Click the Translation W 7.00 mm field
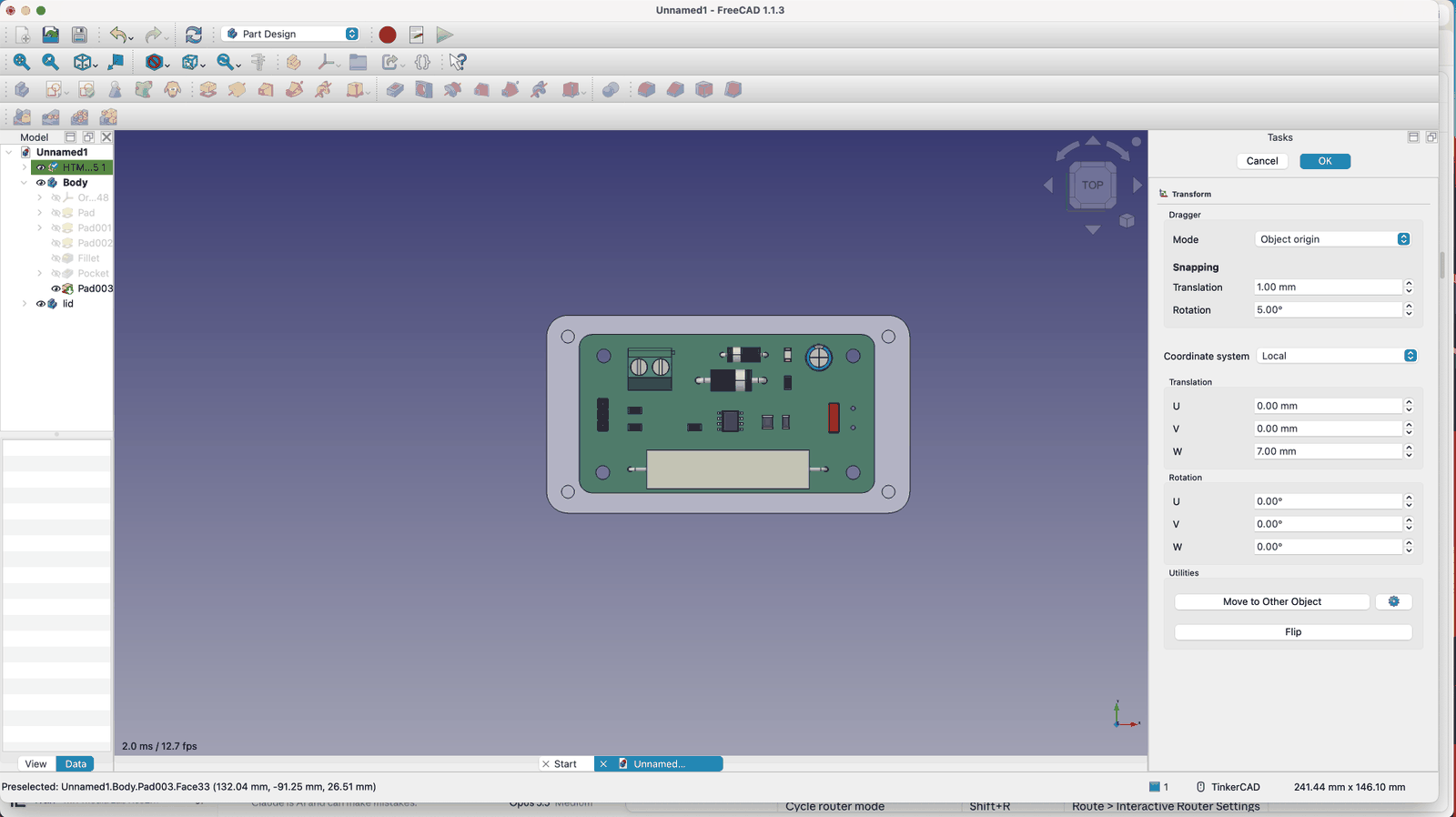Screen dimensions: 1456x817 [x=1327, y=451]
